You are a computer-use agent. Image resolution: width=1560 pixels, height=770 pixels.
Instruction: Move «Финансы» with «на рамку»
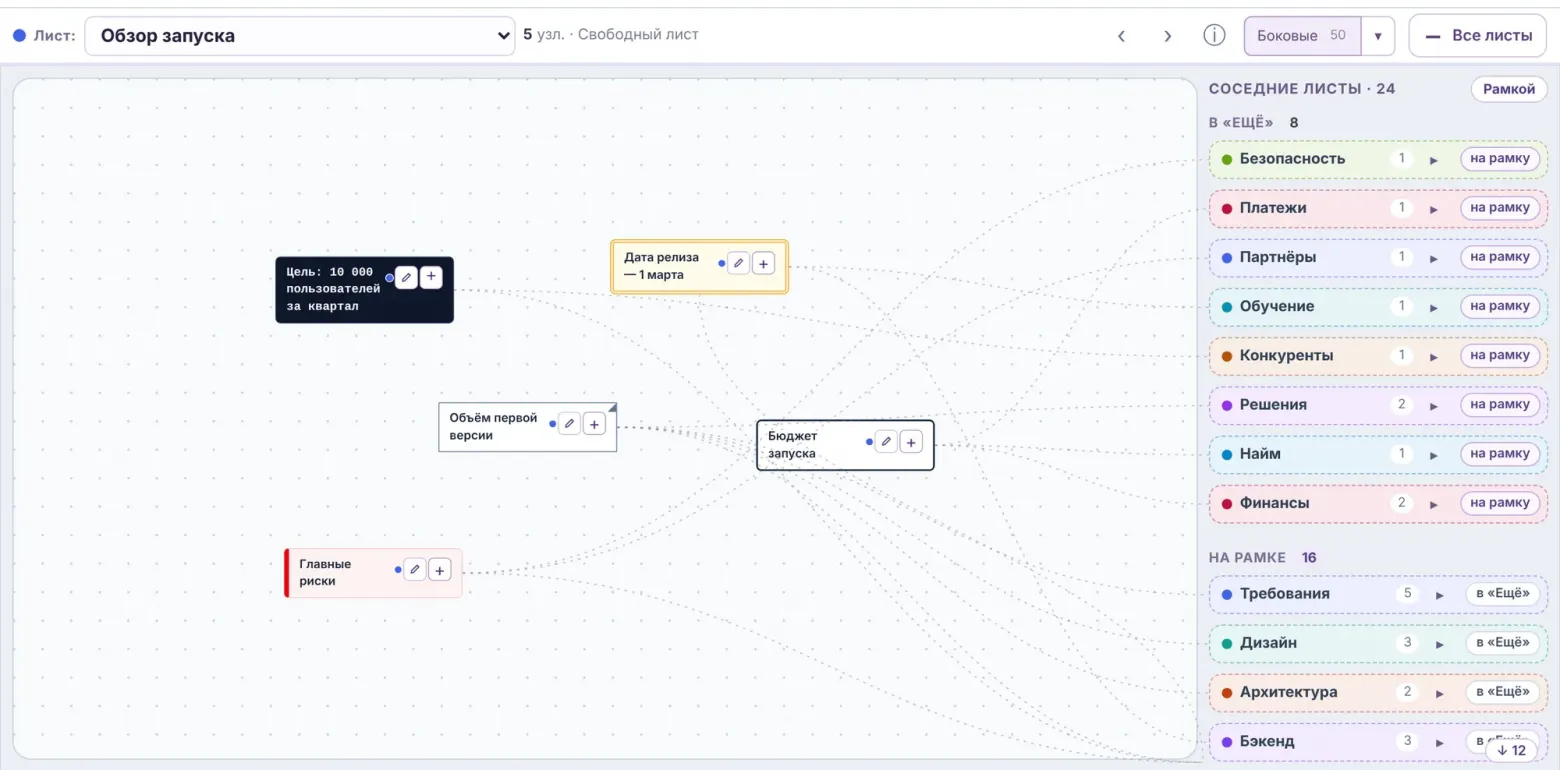pos(1500,503)
